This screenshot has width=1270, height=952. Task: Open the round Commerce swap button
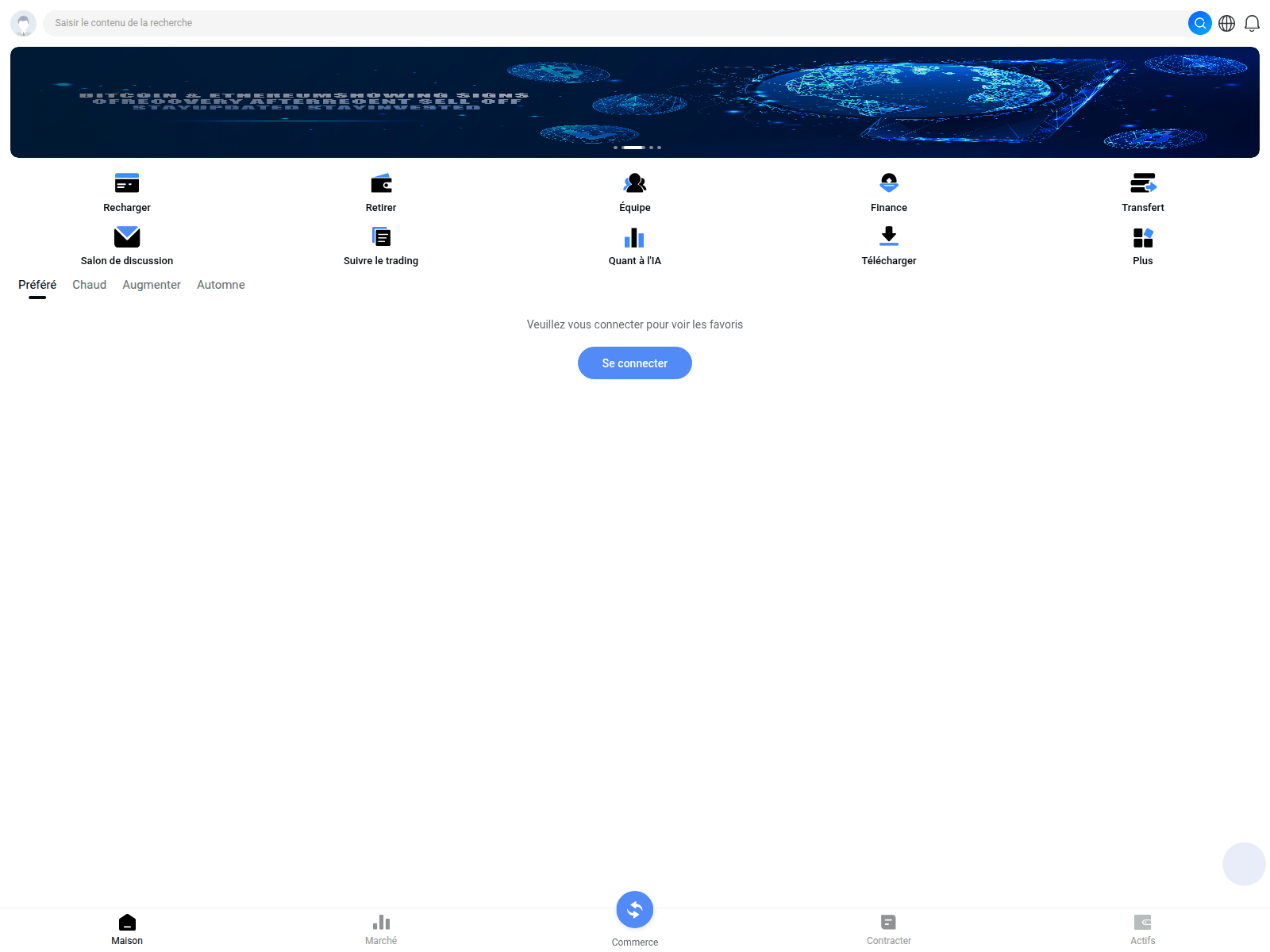635,910
